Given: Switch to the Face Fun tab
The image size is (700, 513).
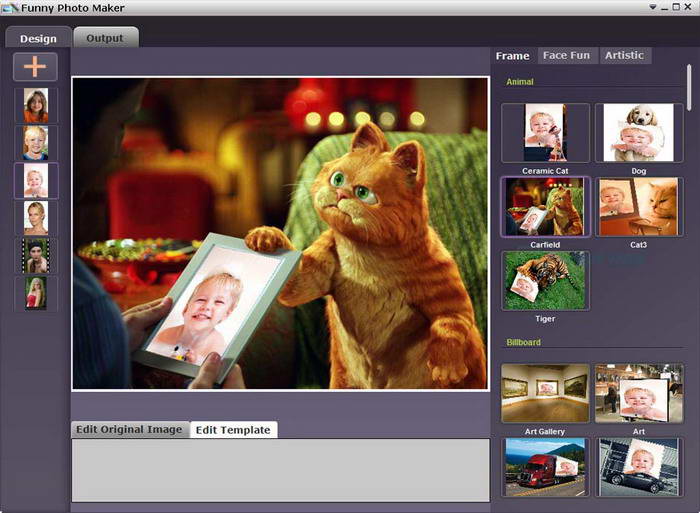Looking at the screenshot, I should [x=566, y=55].
